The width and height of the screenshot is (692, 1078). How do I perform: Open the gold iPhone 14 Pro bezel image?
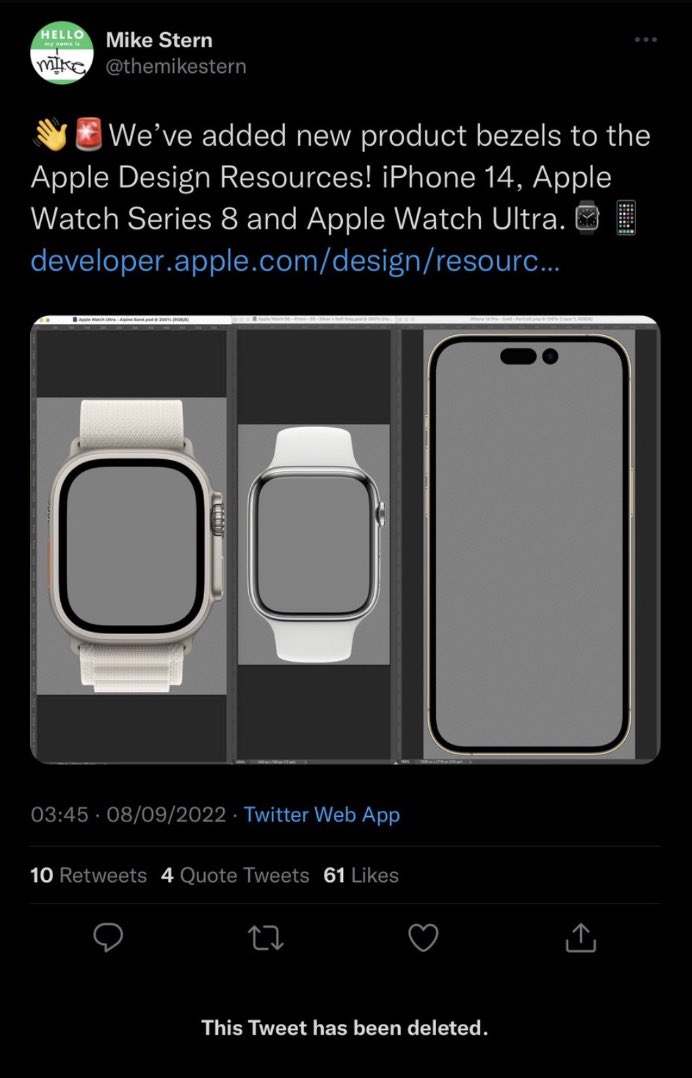529,540
